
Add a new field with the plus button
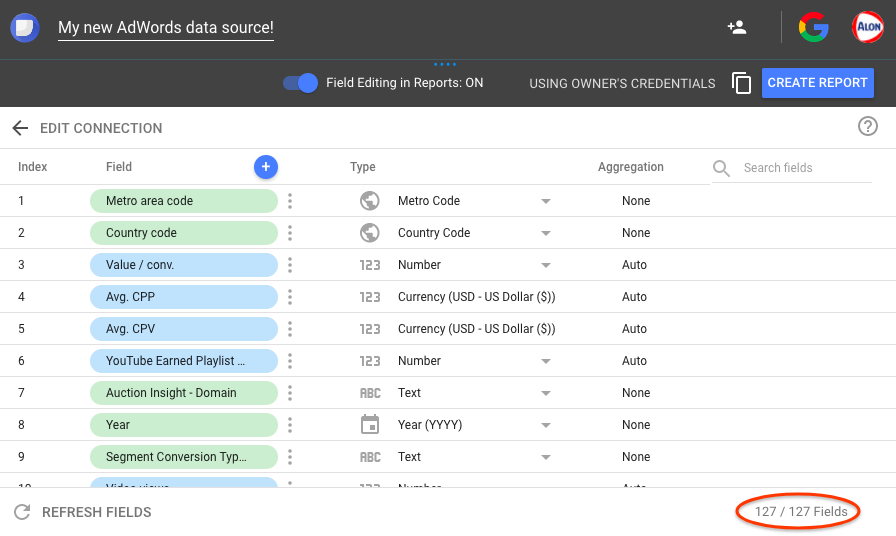(x=266, y=167)
